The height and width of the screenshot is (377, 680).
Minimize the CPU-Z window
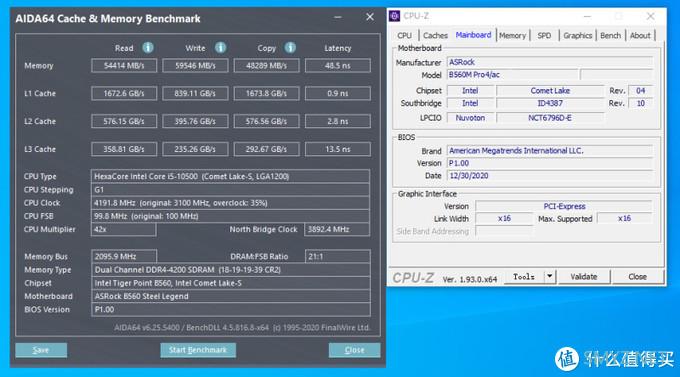tap(587, 16)
